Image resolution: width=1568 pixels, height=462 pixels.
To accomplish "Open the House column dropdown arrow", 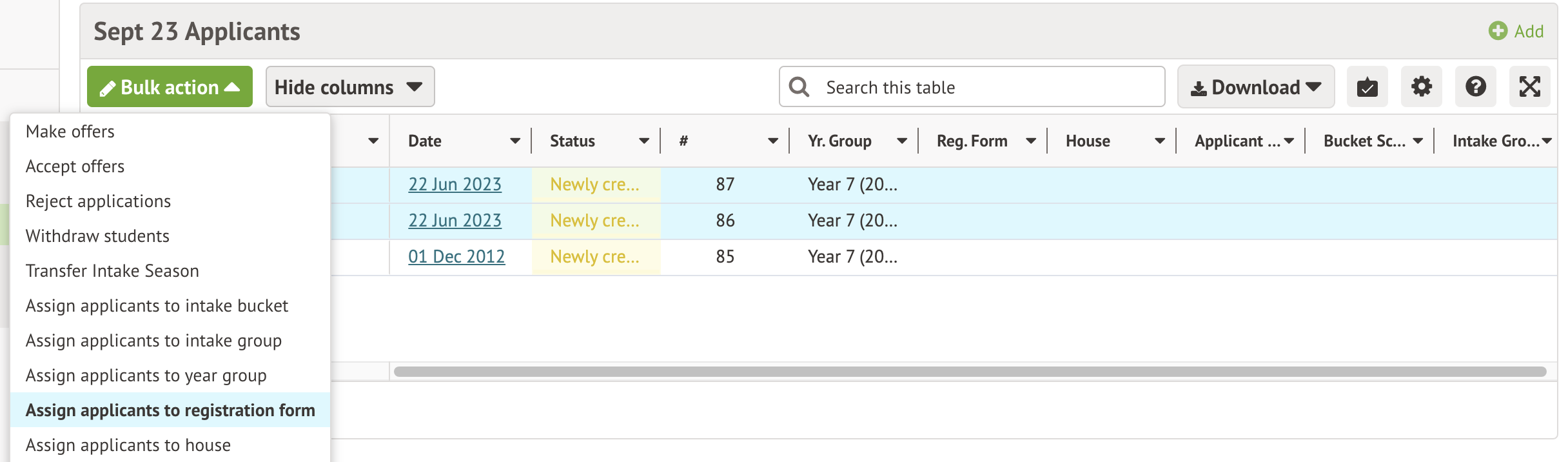I will (1159, 141).
